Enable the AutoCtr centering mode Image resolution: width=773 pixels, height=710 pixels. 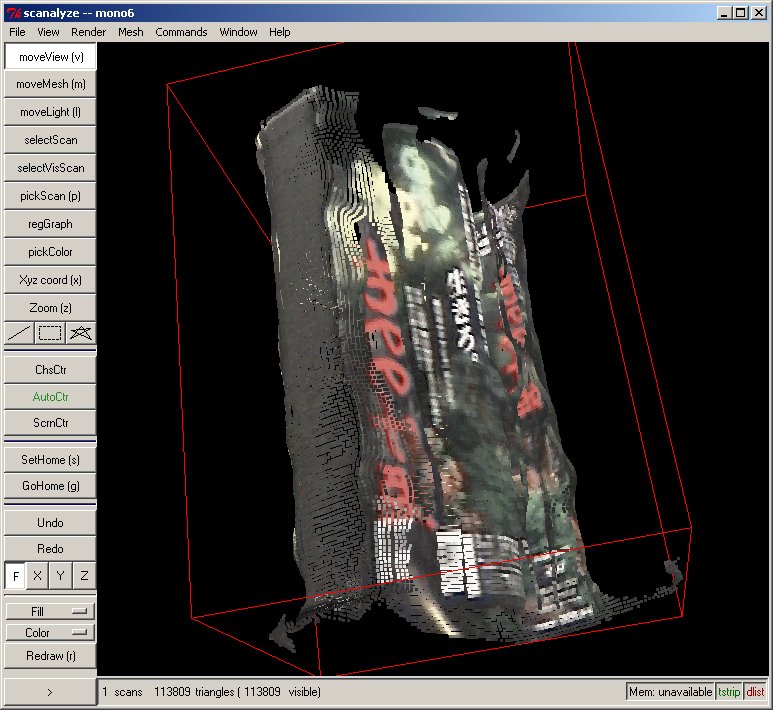(50, 396)
